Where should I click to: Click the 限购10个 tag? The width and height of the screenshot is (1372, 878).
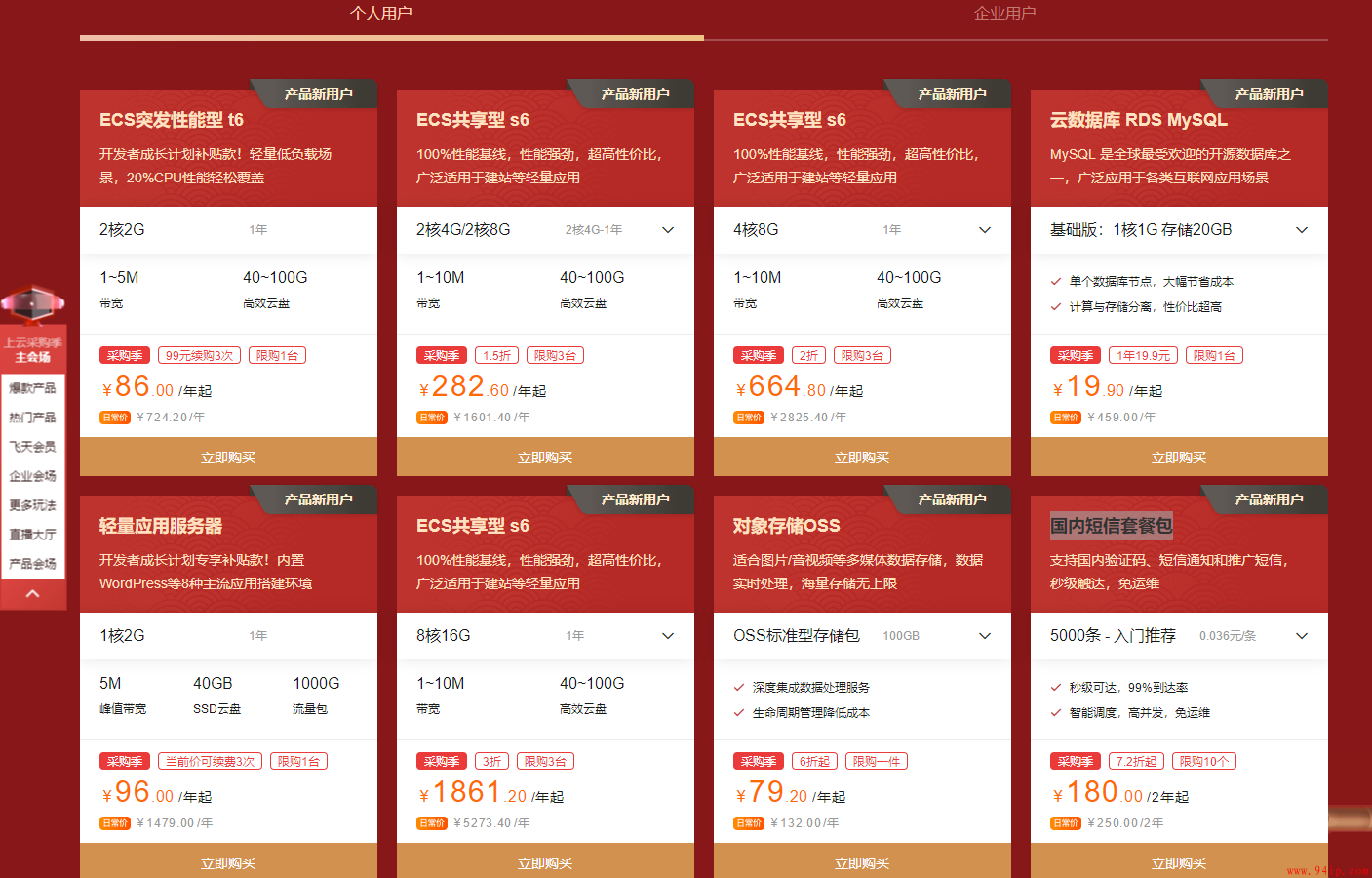point(1204,762)
